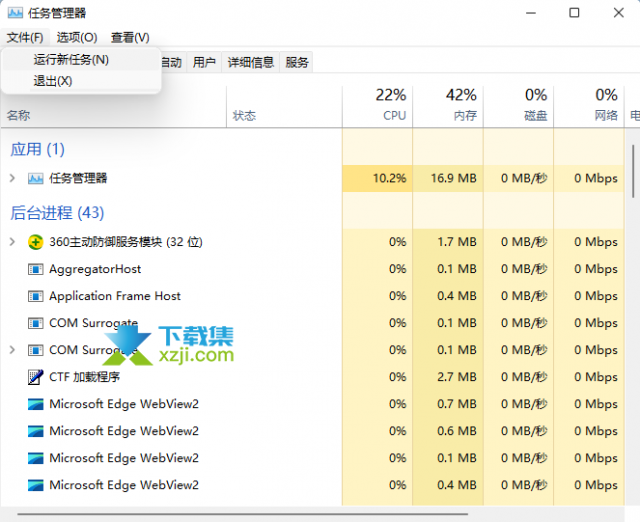
Task: Click the 0.6 MB memory value
Action: (x=457, y=431)
